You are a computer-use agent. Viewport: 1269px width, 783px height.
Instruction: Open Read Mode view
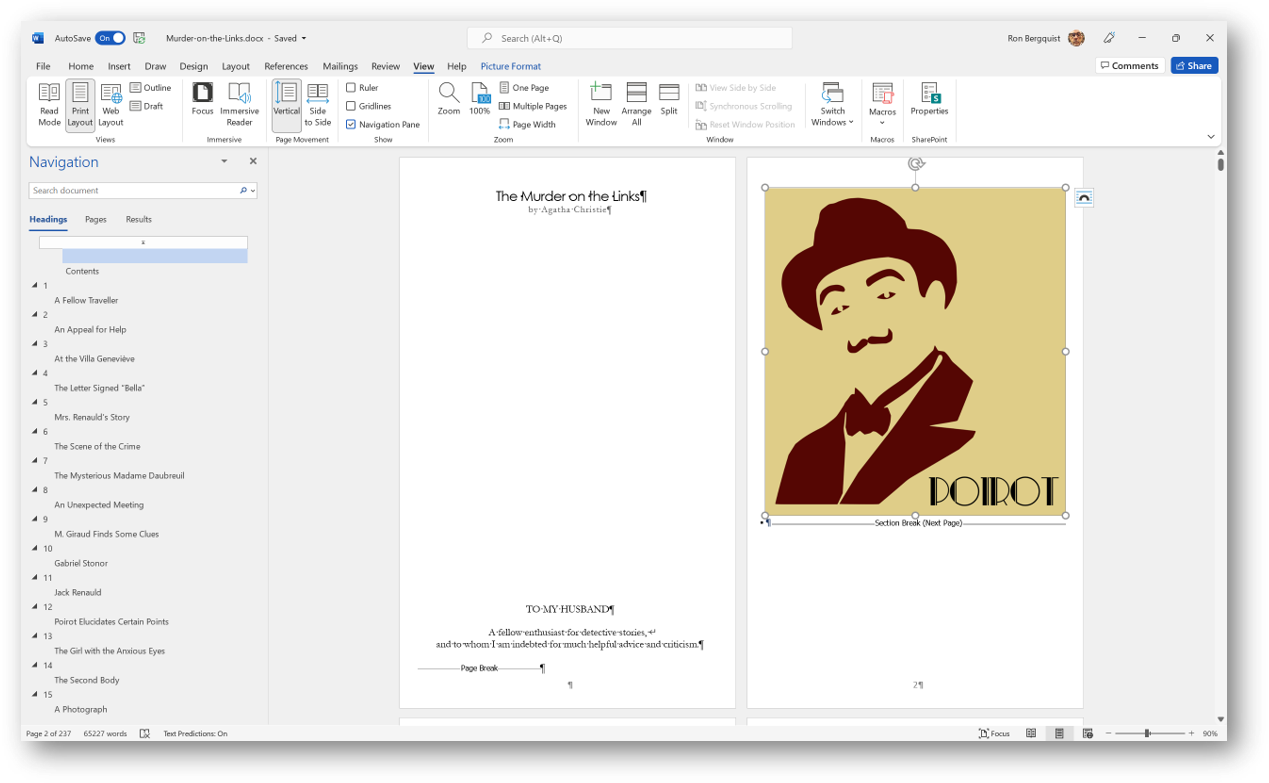(x=49, y=104)
